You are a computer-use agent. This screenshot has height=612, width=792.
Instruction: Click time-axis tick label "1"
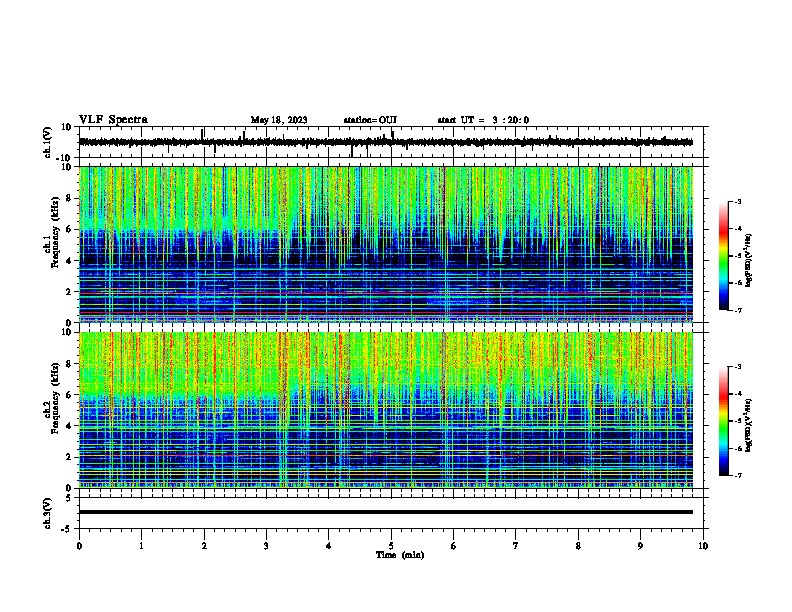click(x=141, y=546)
